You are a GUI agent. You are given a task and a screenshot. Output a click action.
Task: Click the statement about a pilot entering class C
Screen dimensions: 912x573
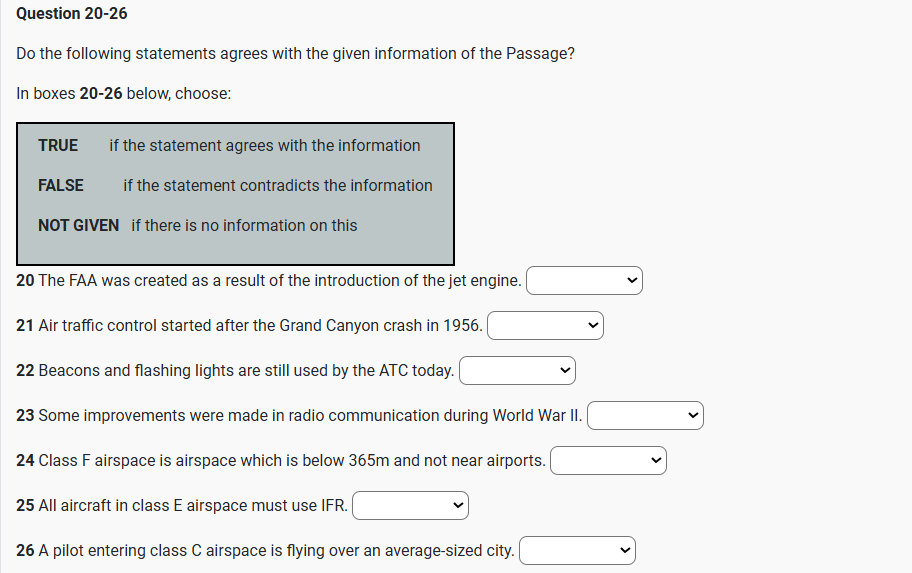266,551
